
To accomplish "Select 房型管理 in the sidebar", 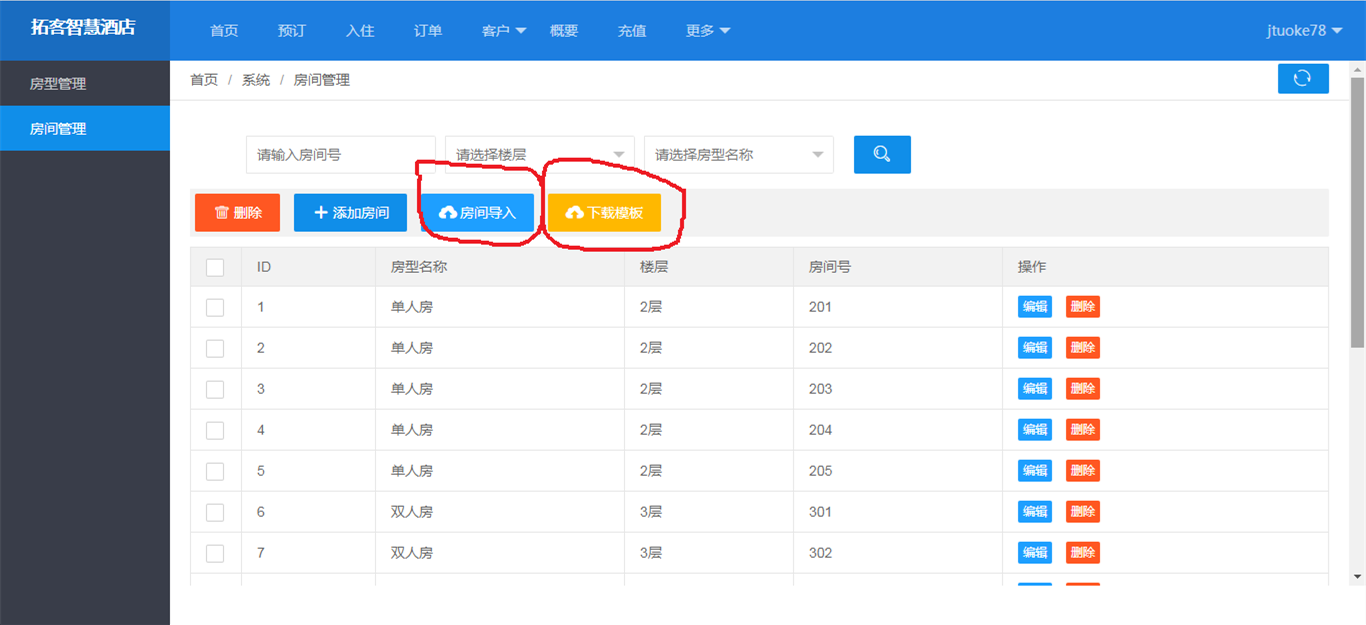I will [85, 84].
